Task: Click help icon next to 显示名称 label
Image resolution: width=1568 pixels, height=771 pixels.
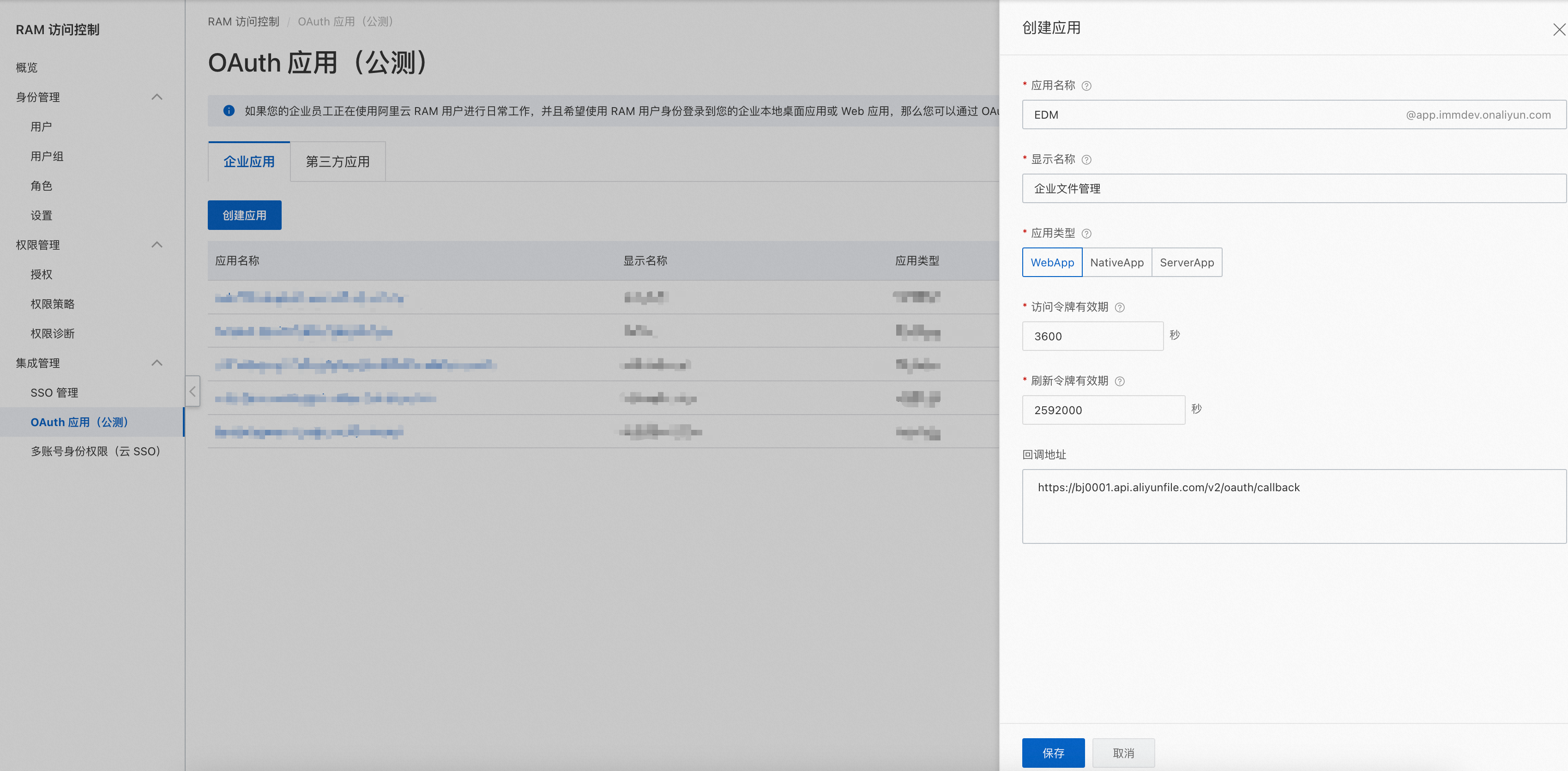Action: (x=1086, y=159)
